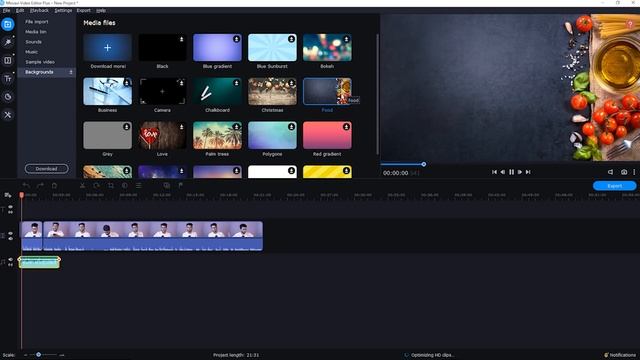Skip to previous clip in preview
Image resolution: width=640 pixels, height=360 pixels.
494,172
